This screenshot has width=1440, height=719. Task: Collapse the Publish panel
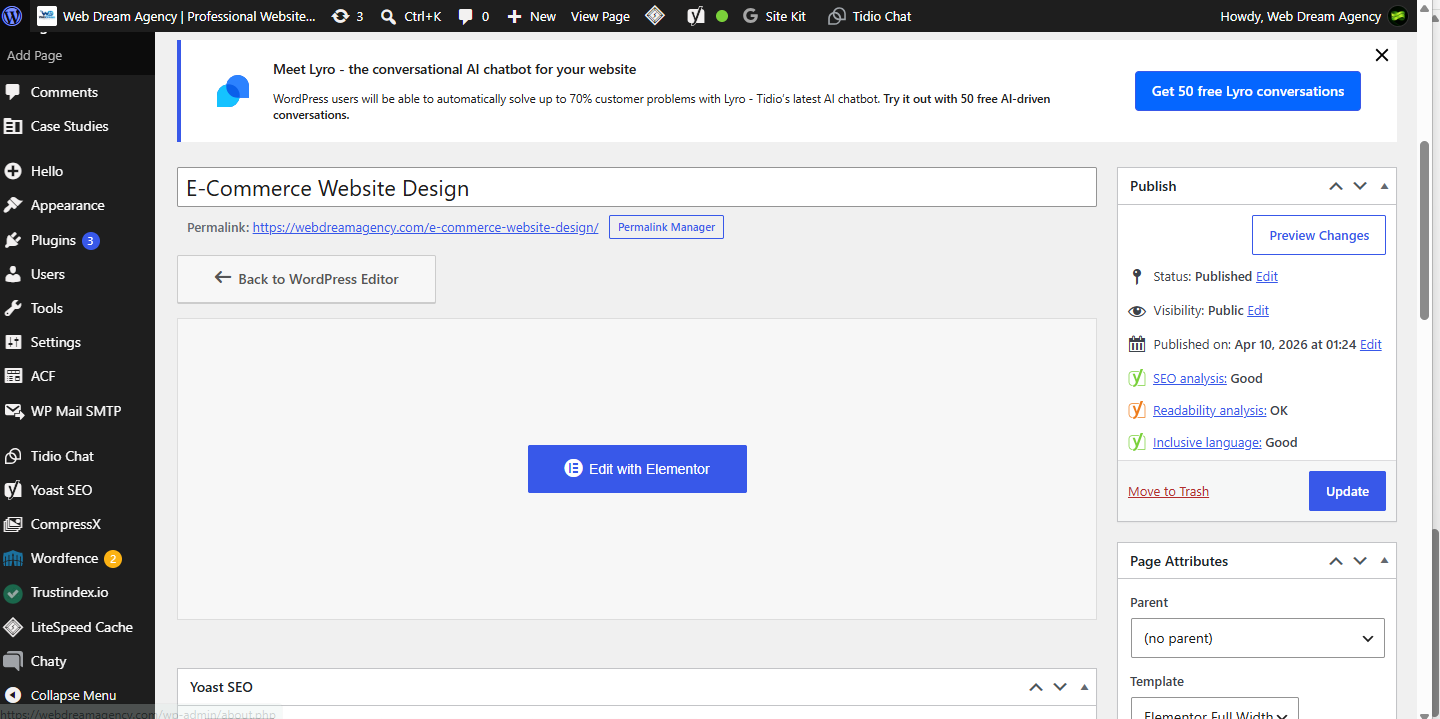(x=1384, y=186)
